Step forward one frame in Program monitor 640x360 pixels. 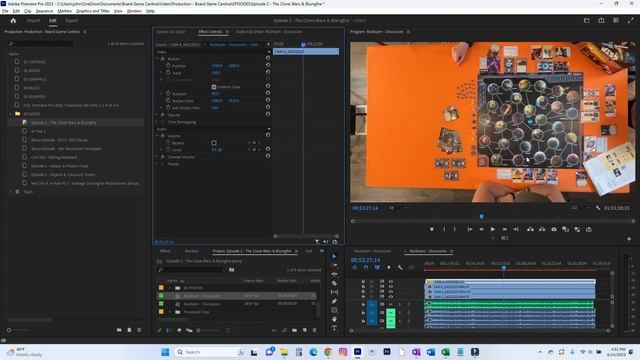coord(504,229)
